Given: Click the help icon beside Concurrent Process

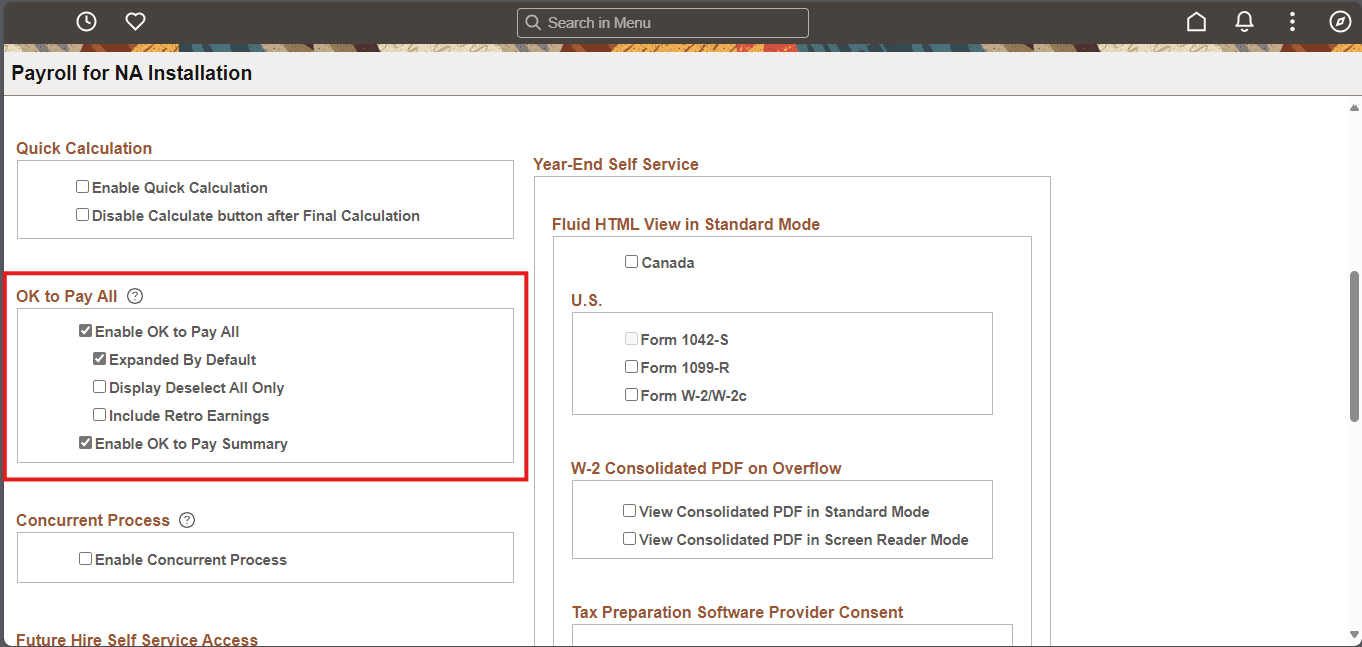Looking at the screenshot, I should click(186, 519).
